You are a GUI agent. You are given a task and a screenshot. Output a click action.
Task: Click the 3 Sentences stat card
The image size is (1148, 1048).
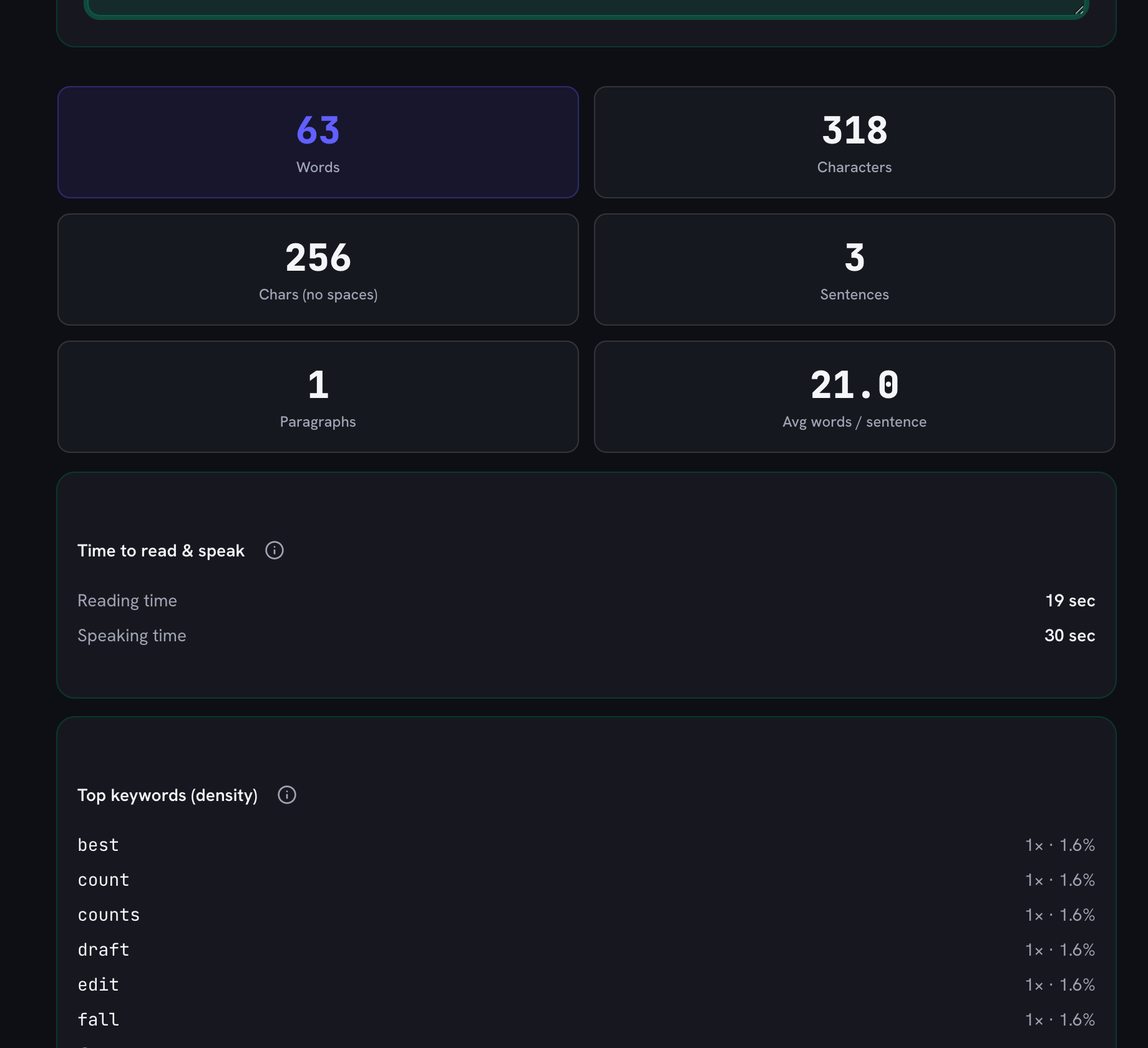pos(855,269)
